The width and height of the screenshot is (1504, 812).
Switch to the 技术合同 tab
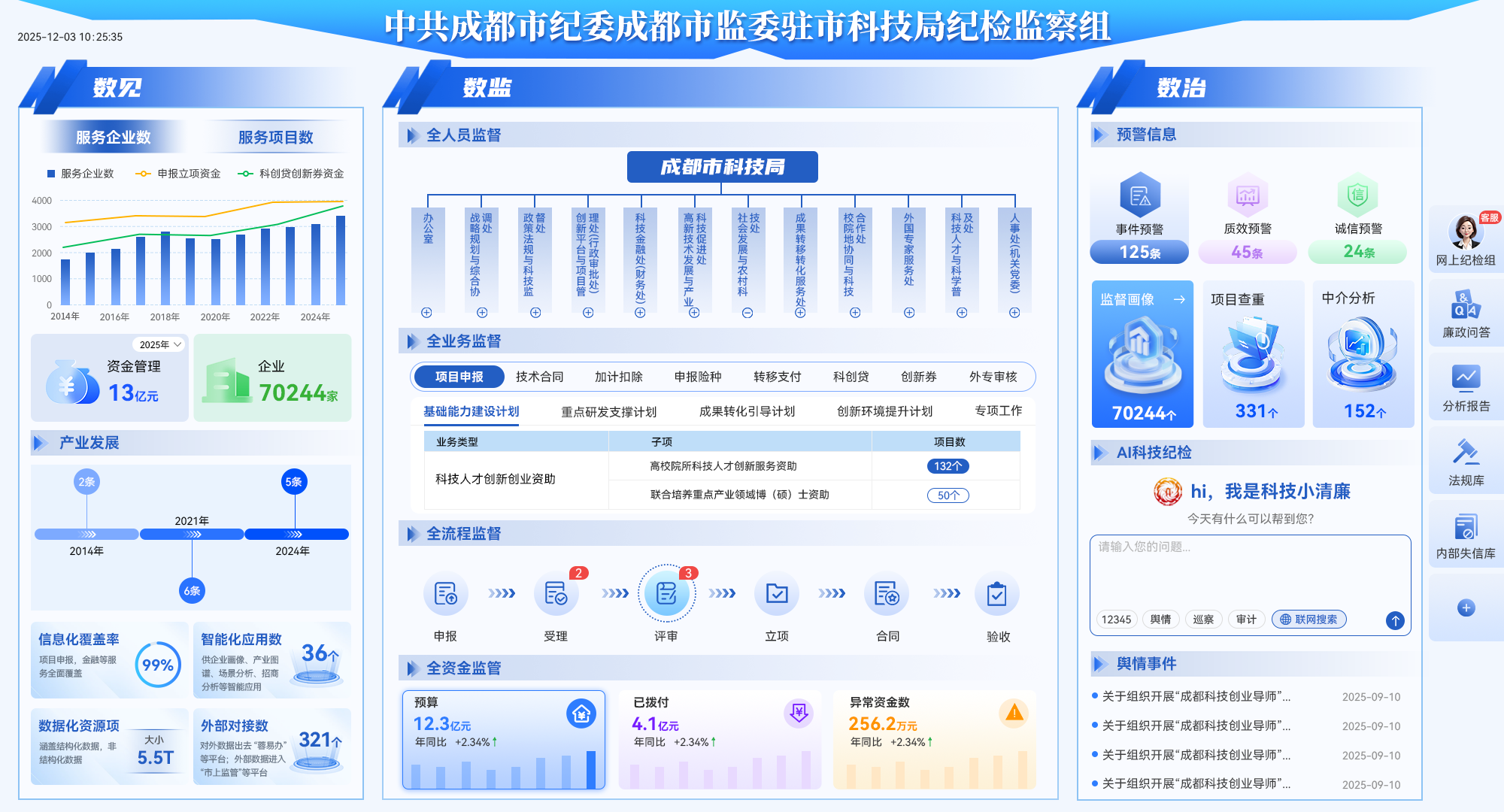pyautogui.click(x=539, y=377)
